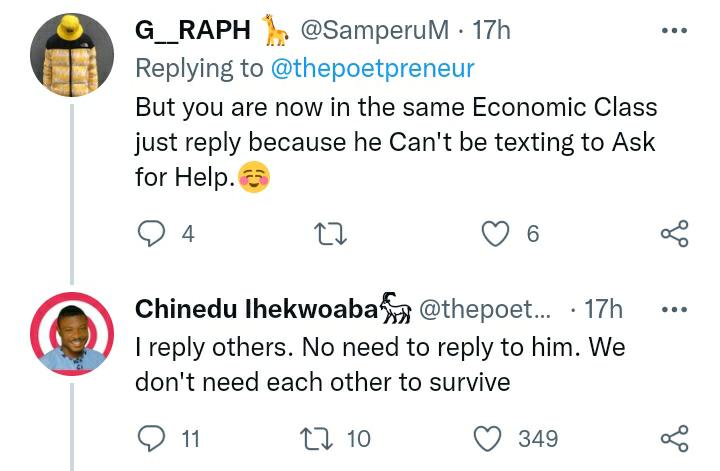
Task: Open @thepoetpreneur mention link
Action: [x=372, y=69]
